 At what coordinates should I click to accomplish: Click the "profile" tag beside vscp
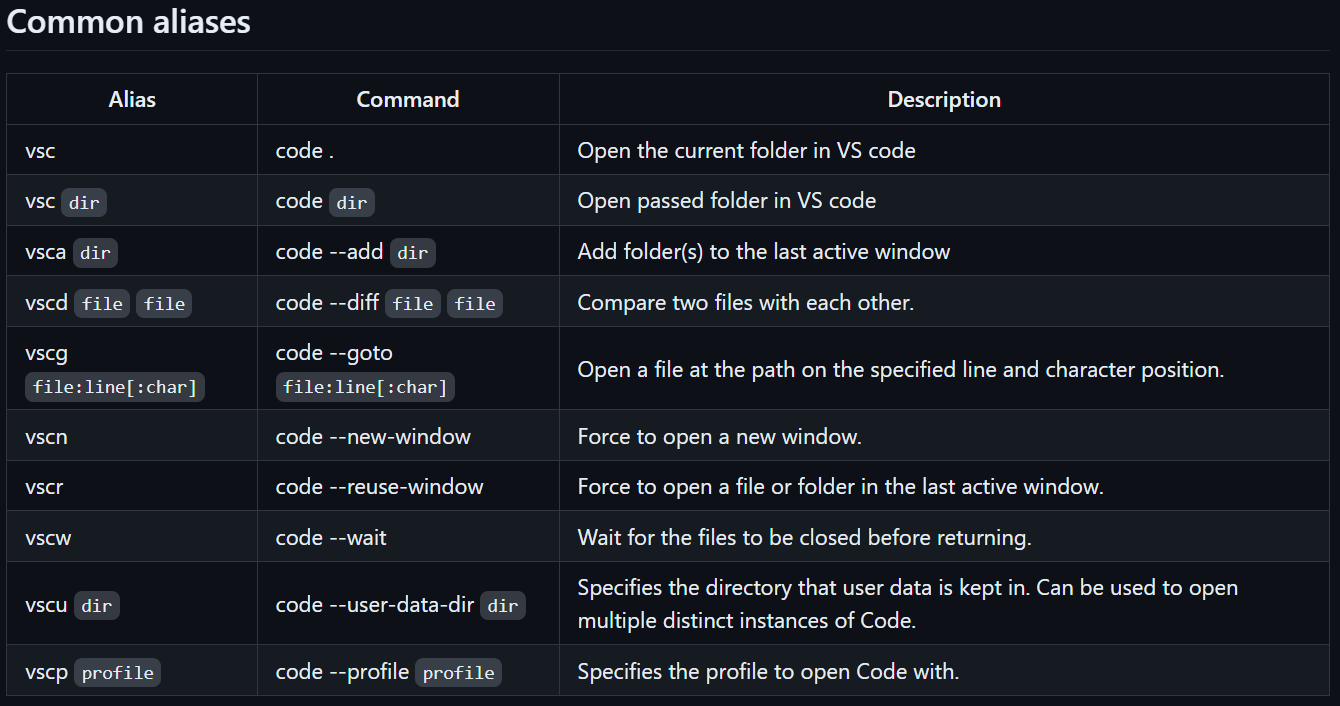pyautogui.click(x=118, y=673)
